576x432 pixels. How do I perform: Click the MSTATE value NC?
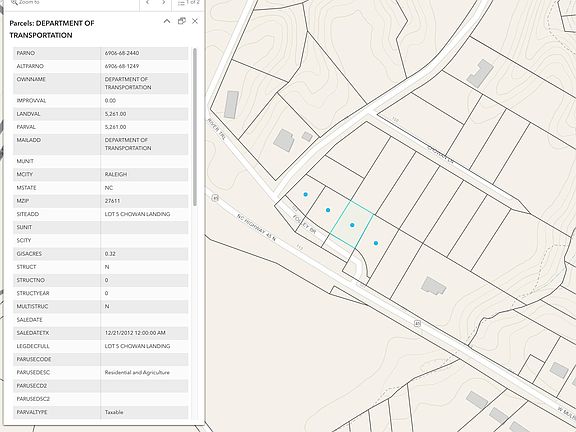pyautogui.click(x=109, y=188)
